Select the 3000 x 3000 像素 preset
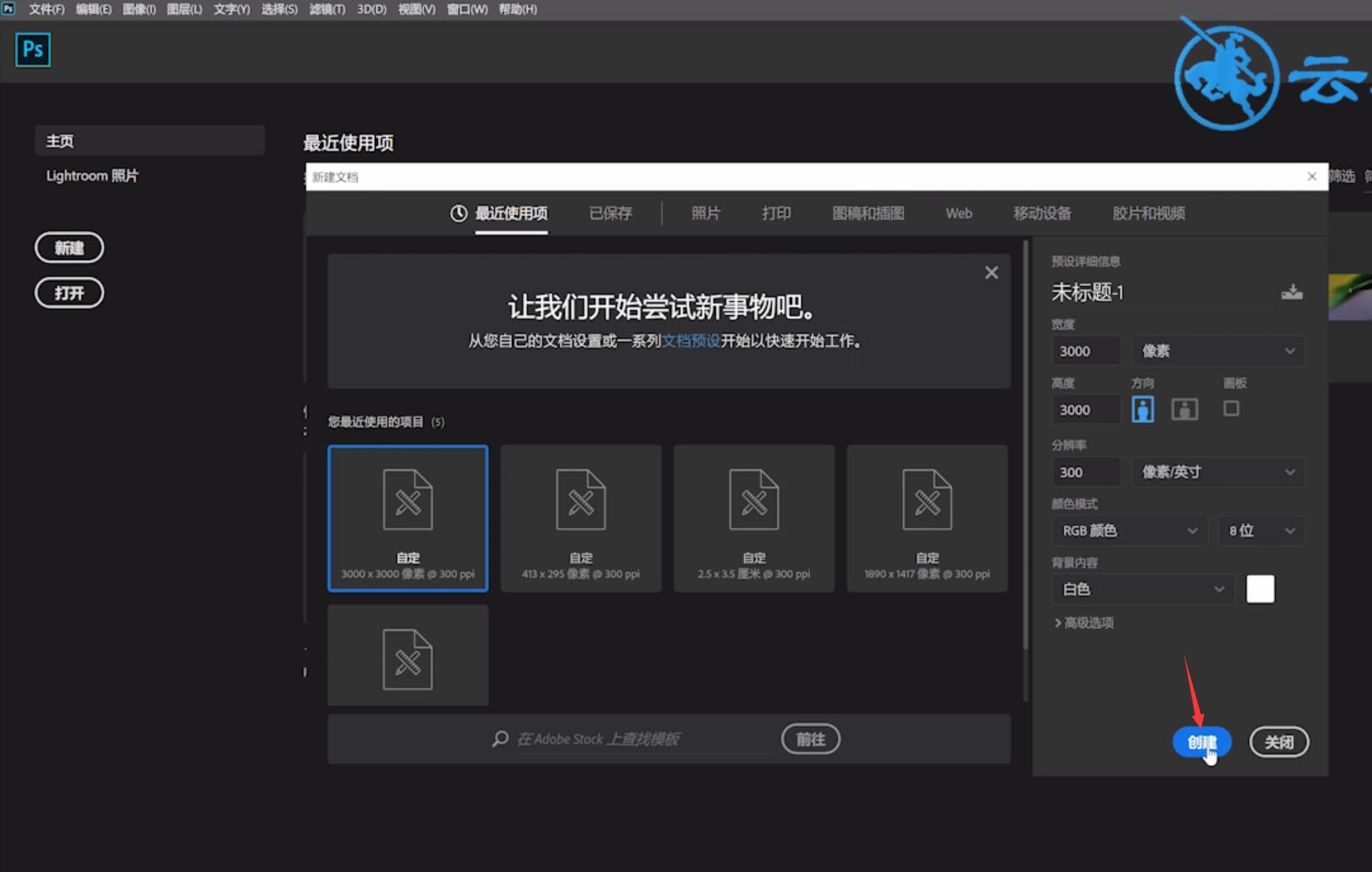The image size is (1372, 872). [x=408, y=518]
